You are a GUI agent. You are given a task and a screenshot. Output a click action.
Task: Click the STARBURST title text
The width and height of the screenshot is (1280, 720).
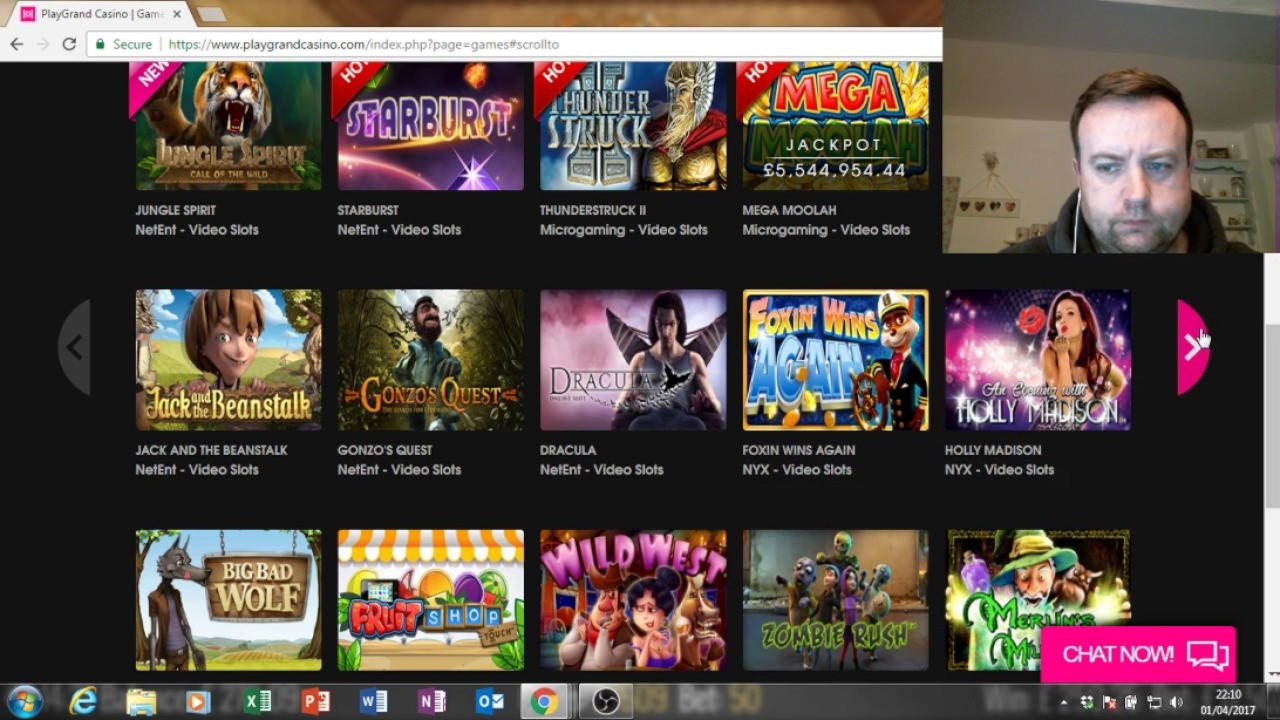point(368,210)
